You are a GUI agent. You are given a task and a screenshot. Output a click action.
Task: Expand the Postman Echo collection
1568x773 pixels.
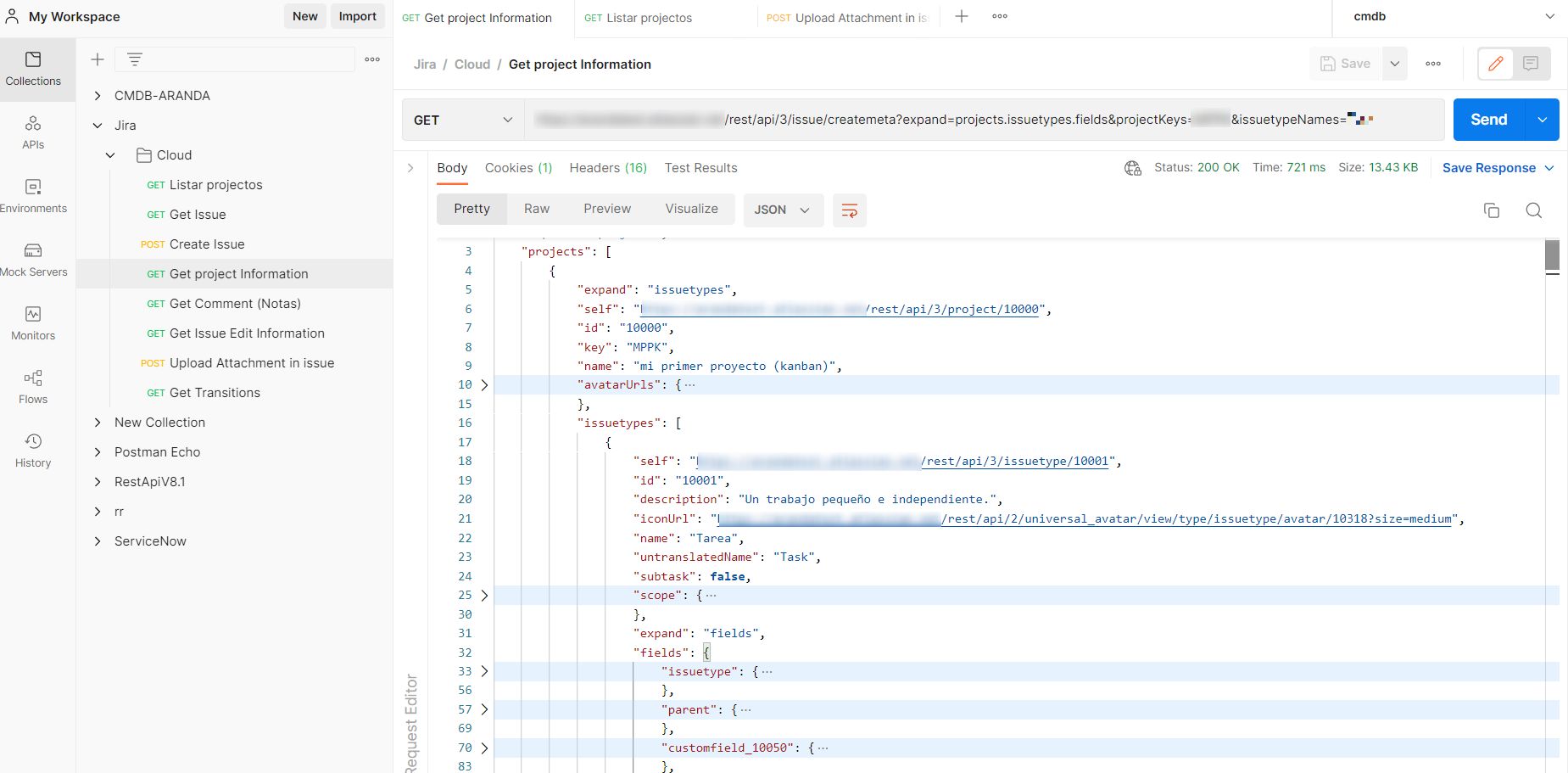pos(98,452)
